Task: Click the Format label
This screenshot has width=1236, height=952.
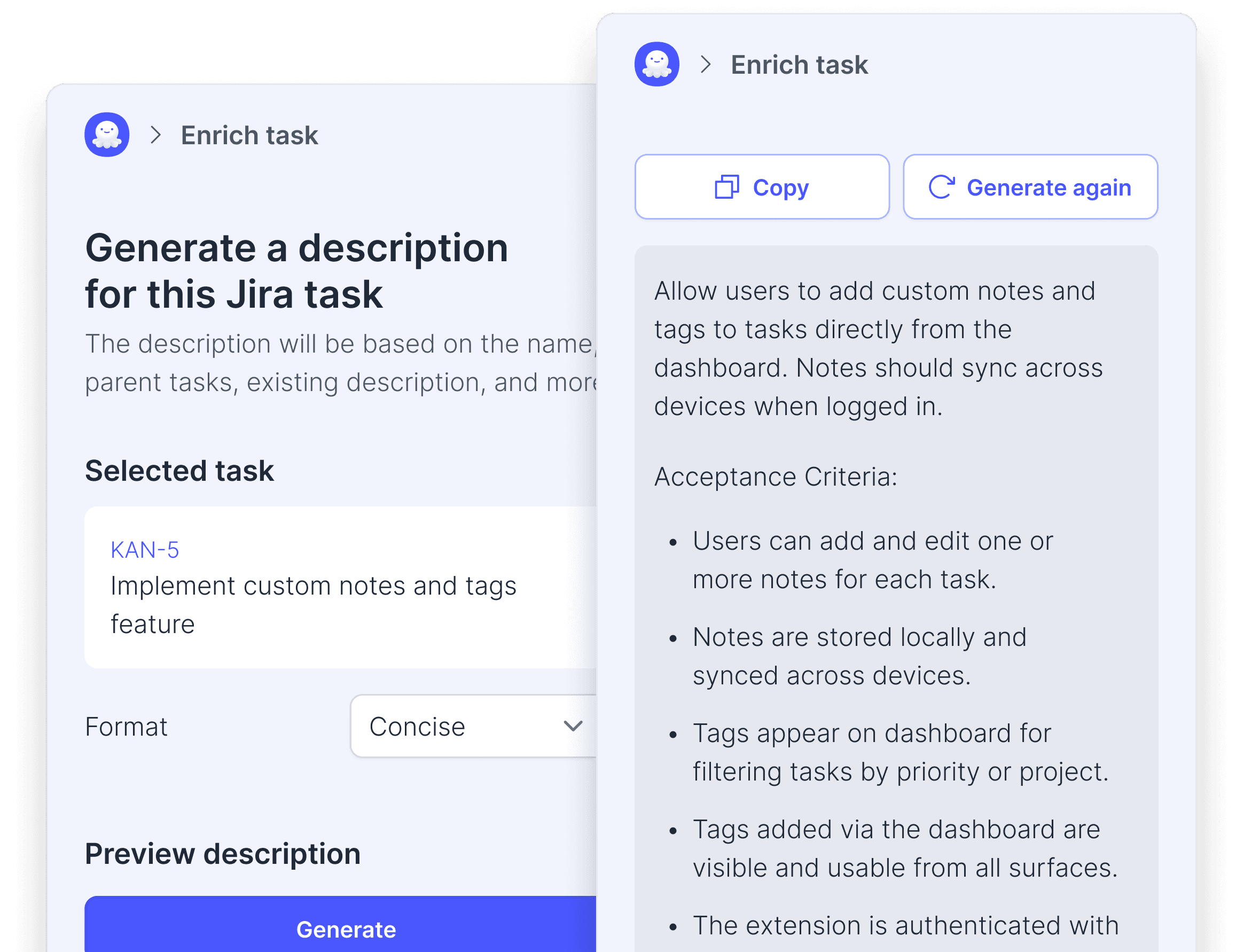Action: [x=126, y=727]
